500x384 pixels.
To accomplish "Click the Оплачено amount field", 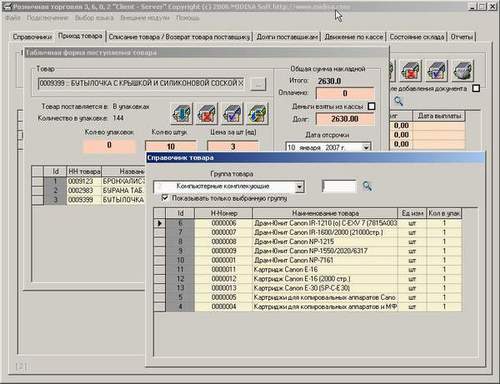I will click(345, 93).
